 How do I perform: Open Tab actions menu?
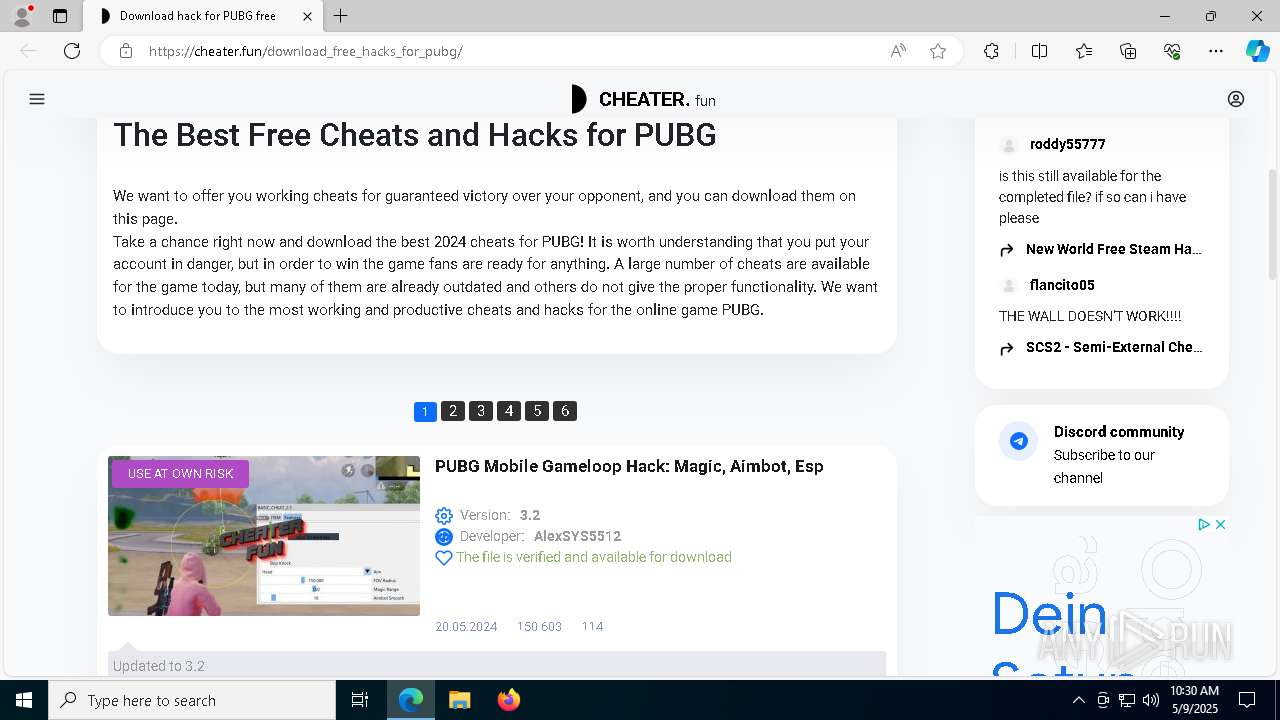click(x=60, y=16)
